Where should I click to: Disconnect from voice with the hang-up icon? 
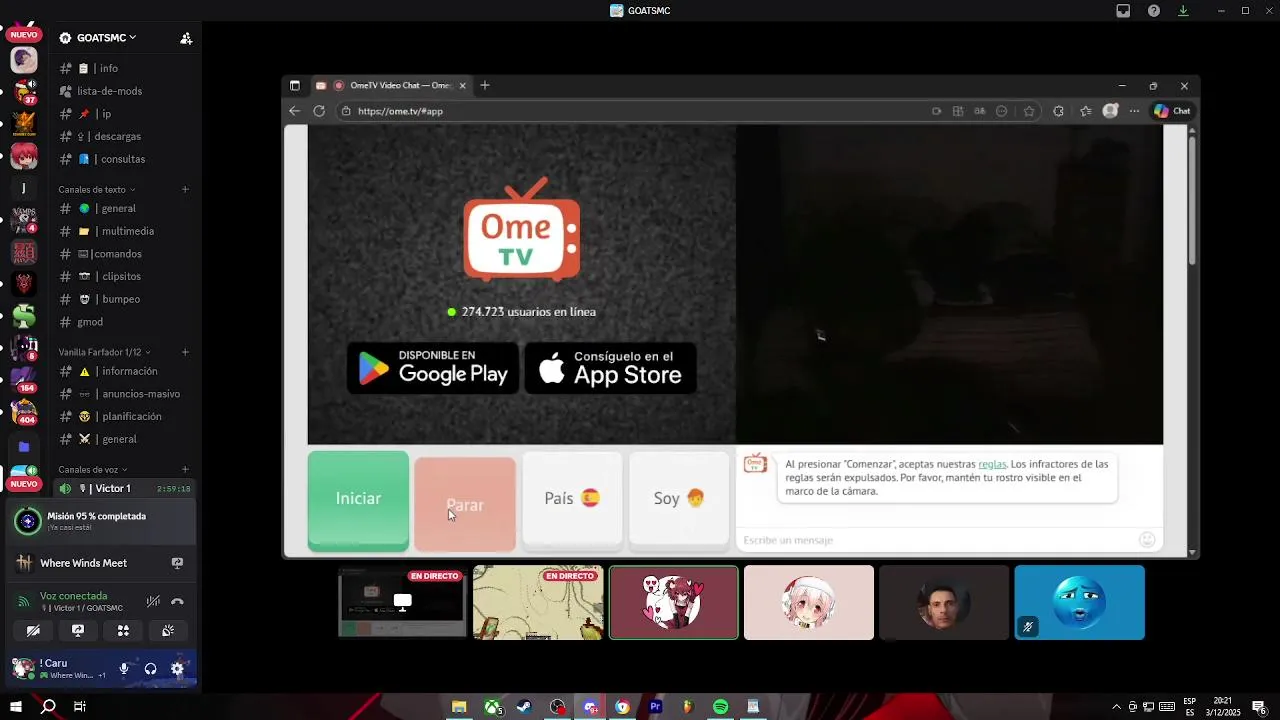point(177,601)
